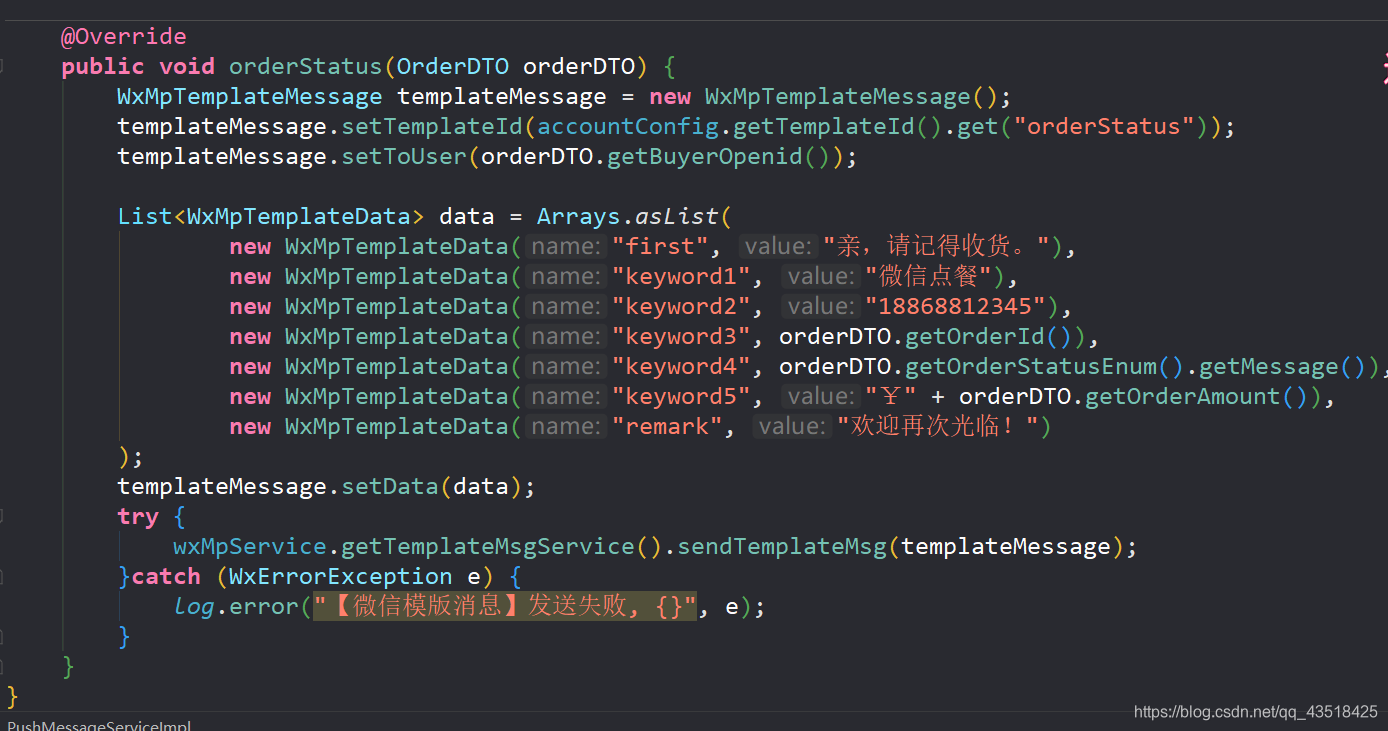This screenshot has height=731, width=1388.
Task: Click the 'void' return type keyword
Action: click(x=187, y=67)
